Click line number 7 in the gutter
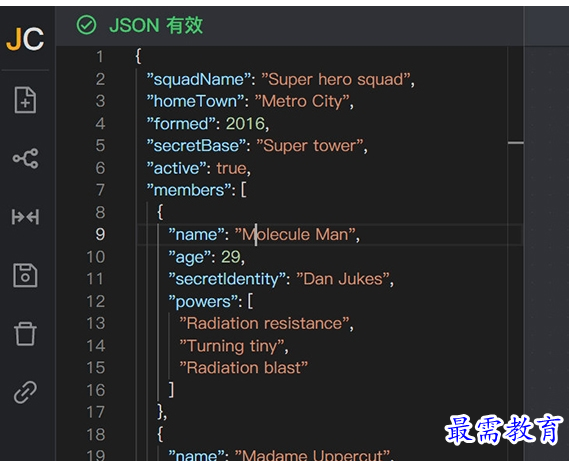 (x=100, y=190)
